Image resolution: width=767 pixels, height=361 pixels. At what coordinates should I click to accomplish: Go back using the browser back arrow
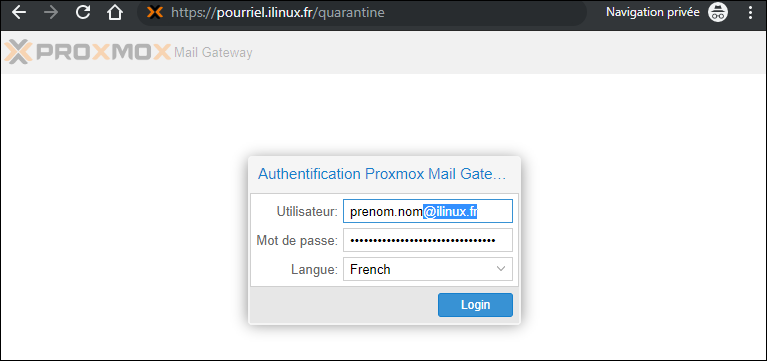[x=19, y=13]
